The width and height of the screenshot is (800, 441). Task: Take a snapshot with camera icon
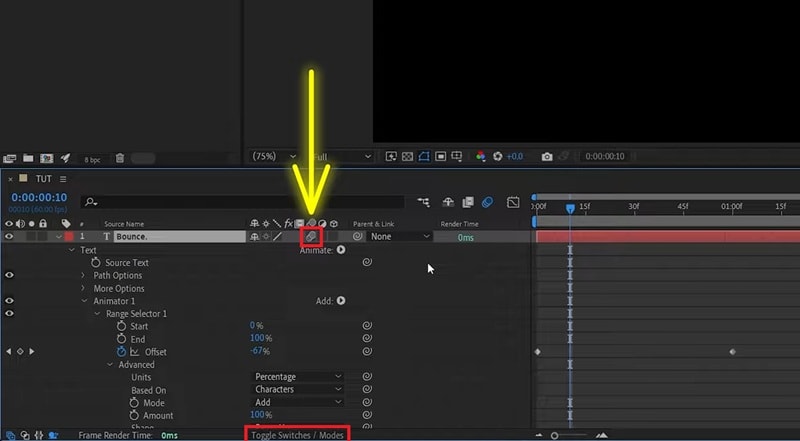[x=547, y=157]
